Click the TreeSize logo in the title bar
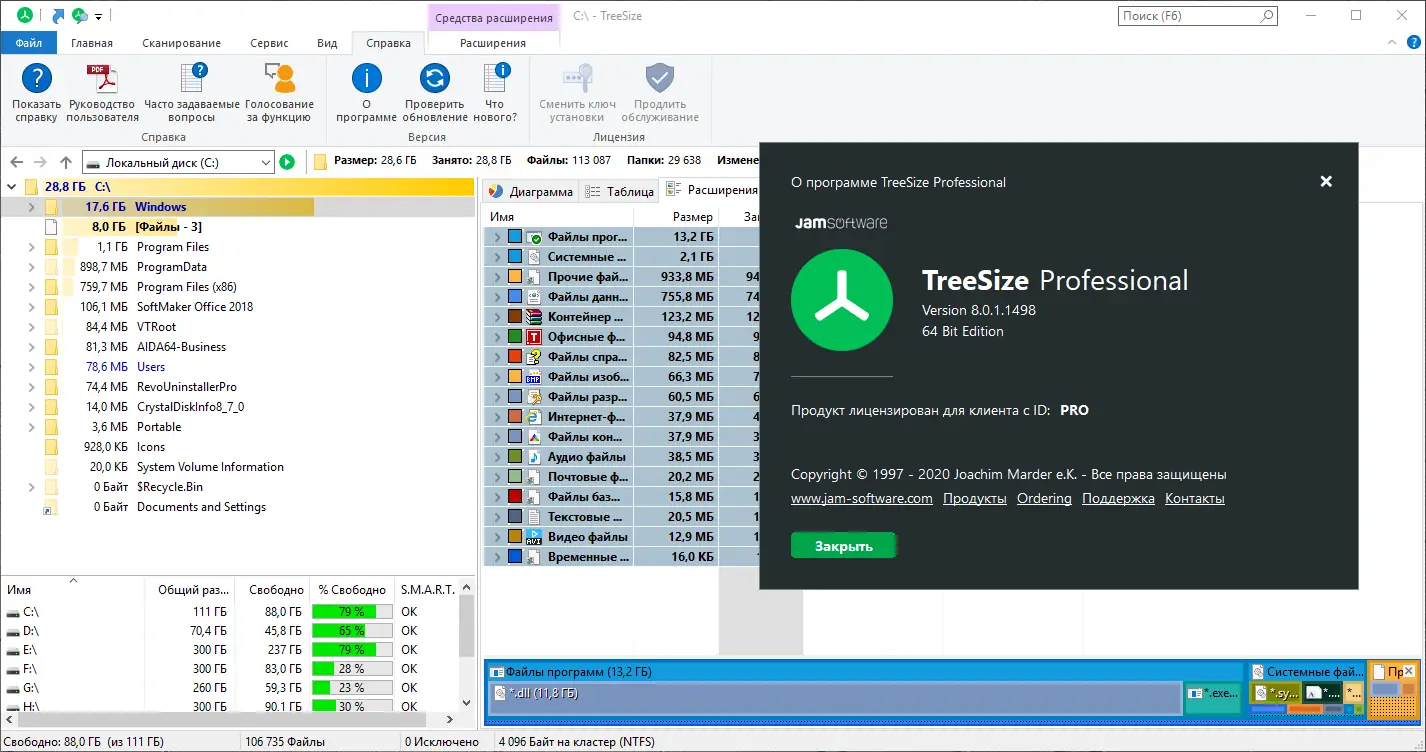 [x=25, y=16]
